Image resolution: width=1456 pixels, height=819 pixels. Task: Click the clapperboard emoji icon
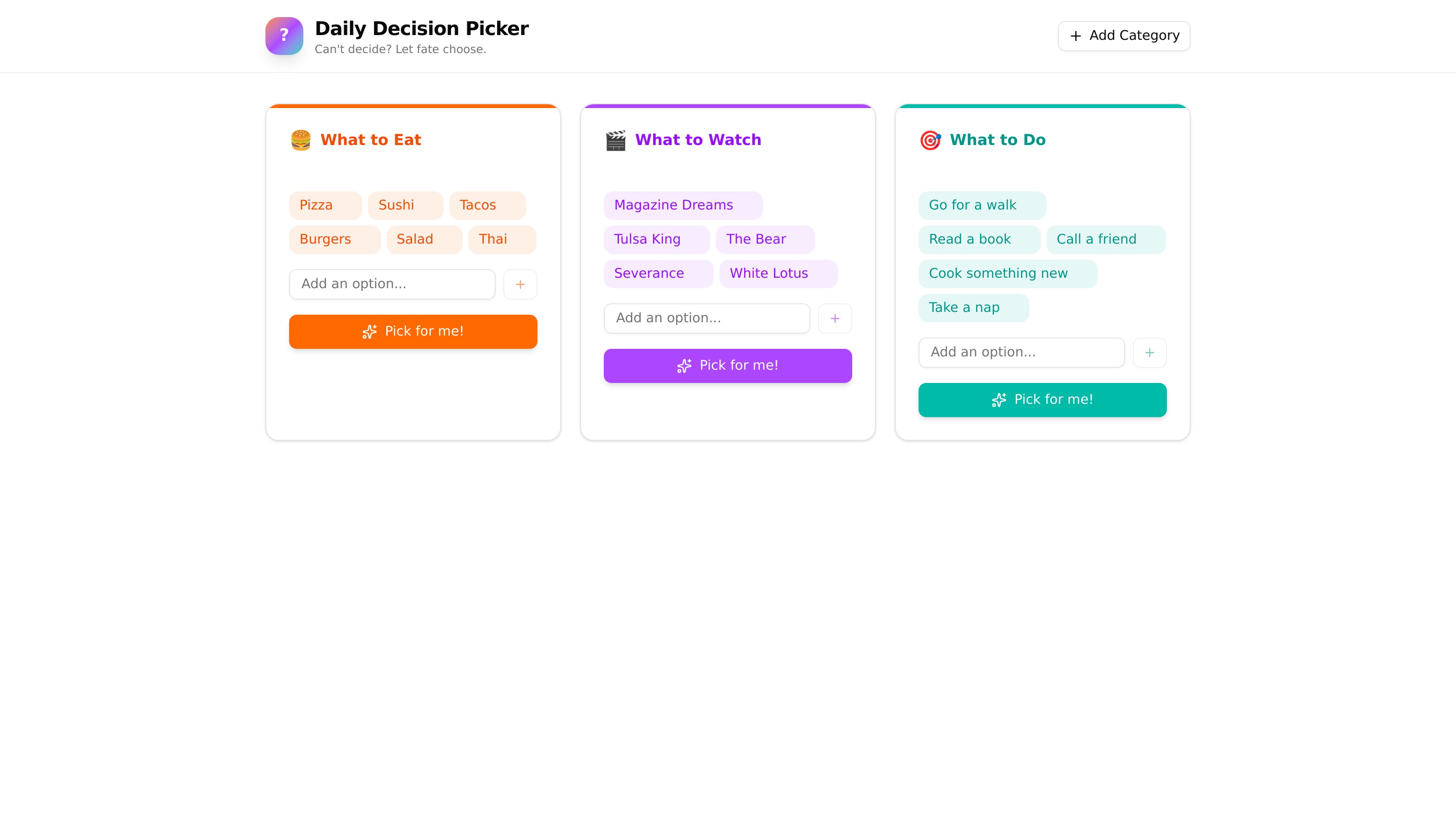tap(616, 140)
